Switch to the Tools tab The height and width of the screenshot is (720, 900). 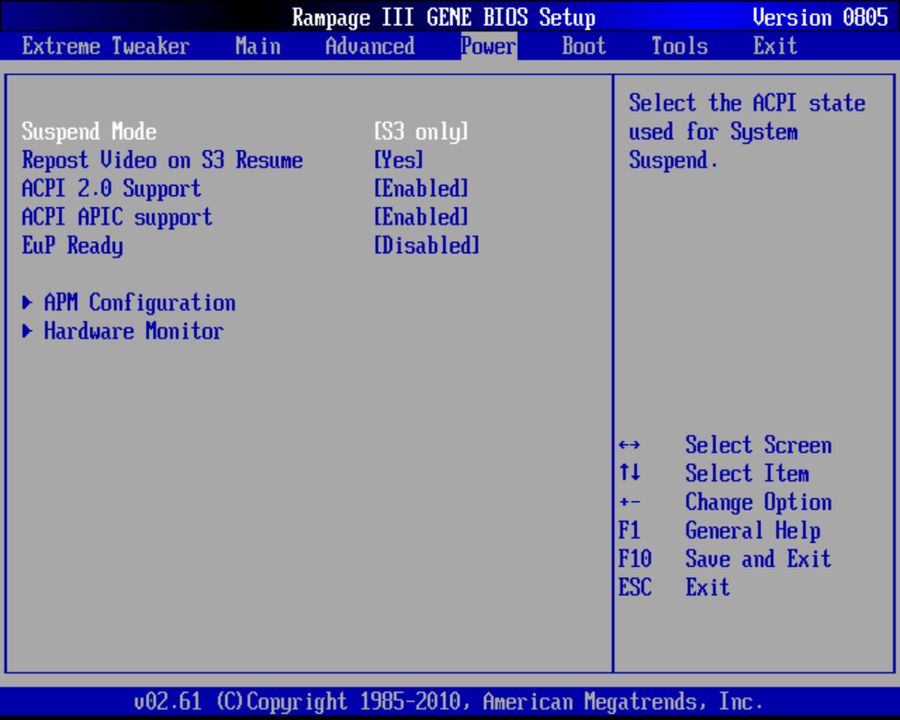click(x=680, y=46)
